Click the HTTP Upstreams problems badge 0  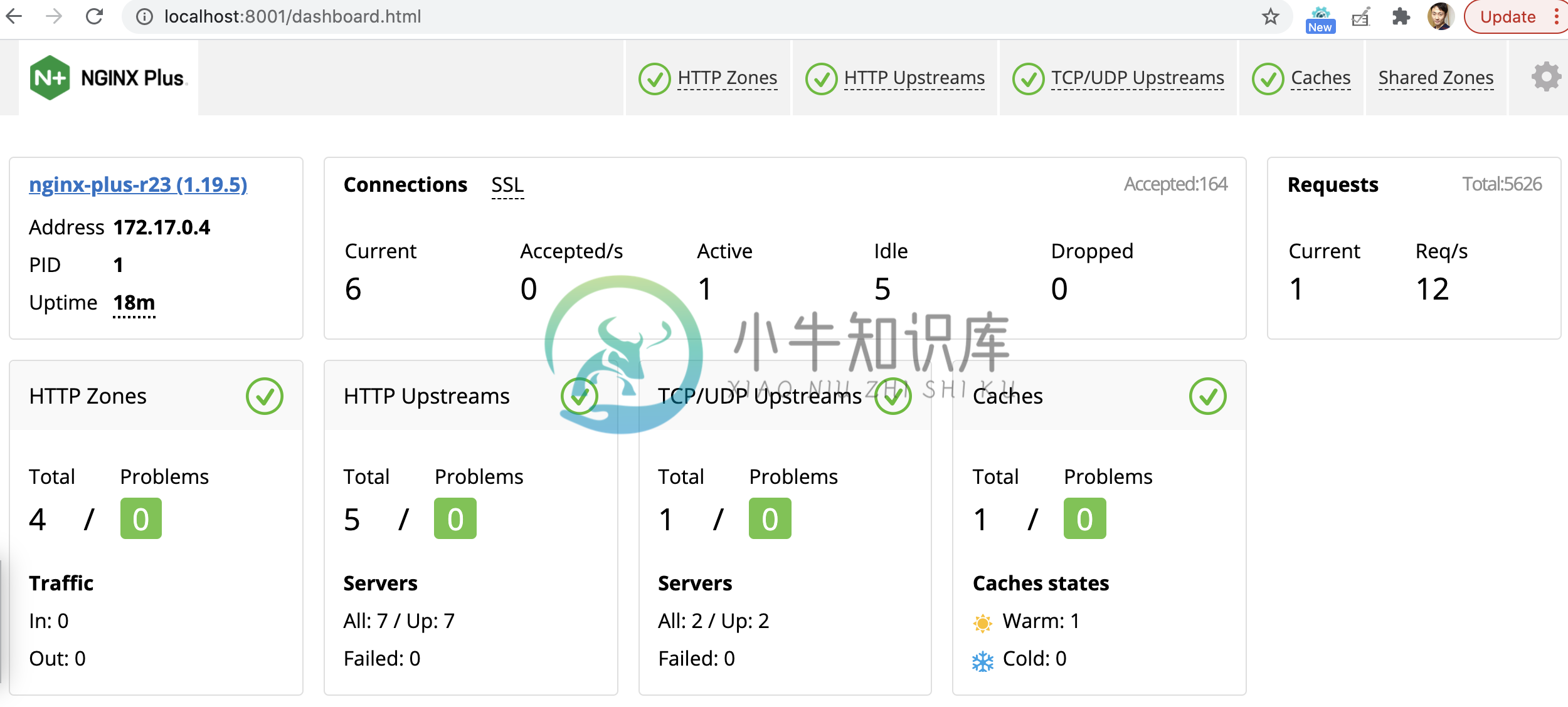click(455, 519)
